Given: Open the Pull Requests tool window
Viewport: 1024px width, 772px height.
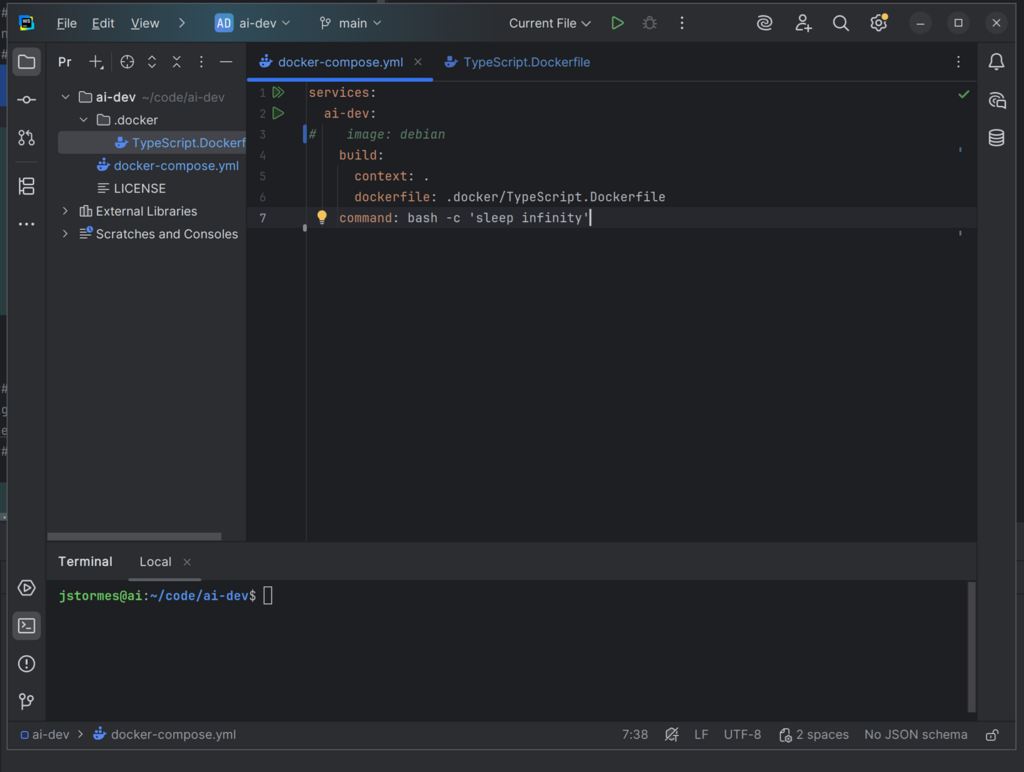Looking at the screenshot, I should tap(27, 138).
